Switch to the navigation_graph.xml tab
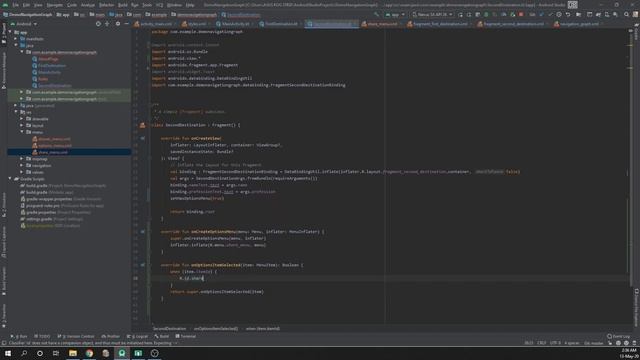The width and height of the screenshot is (640, 360). coord(579,24)
